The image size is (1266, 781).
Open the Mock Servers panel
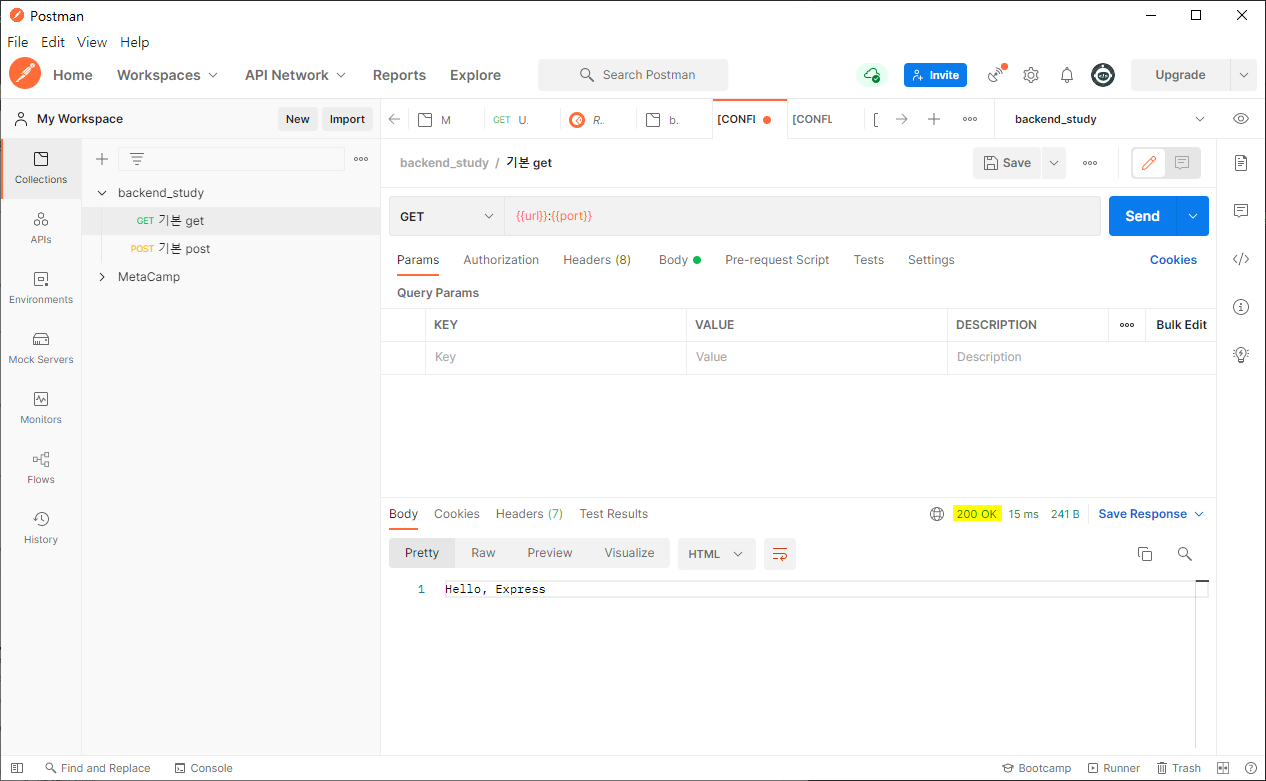click(41, 348)
